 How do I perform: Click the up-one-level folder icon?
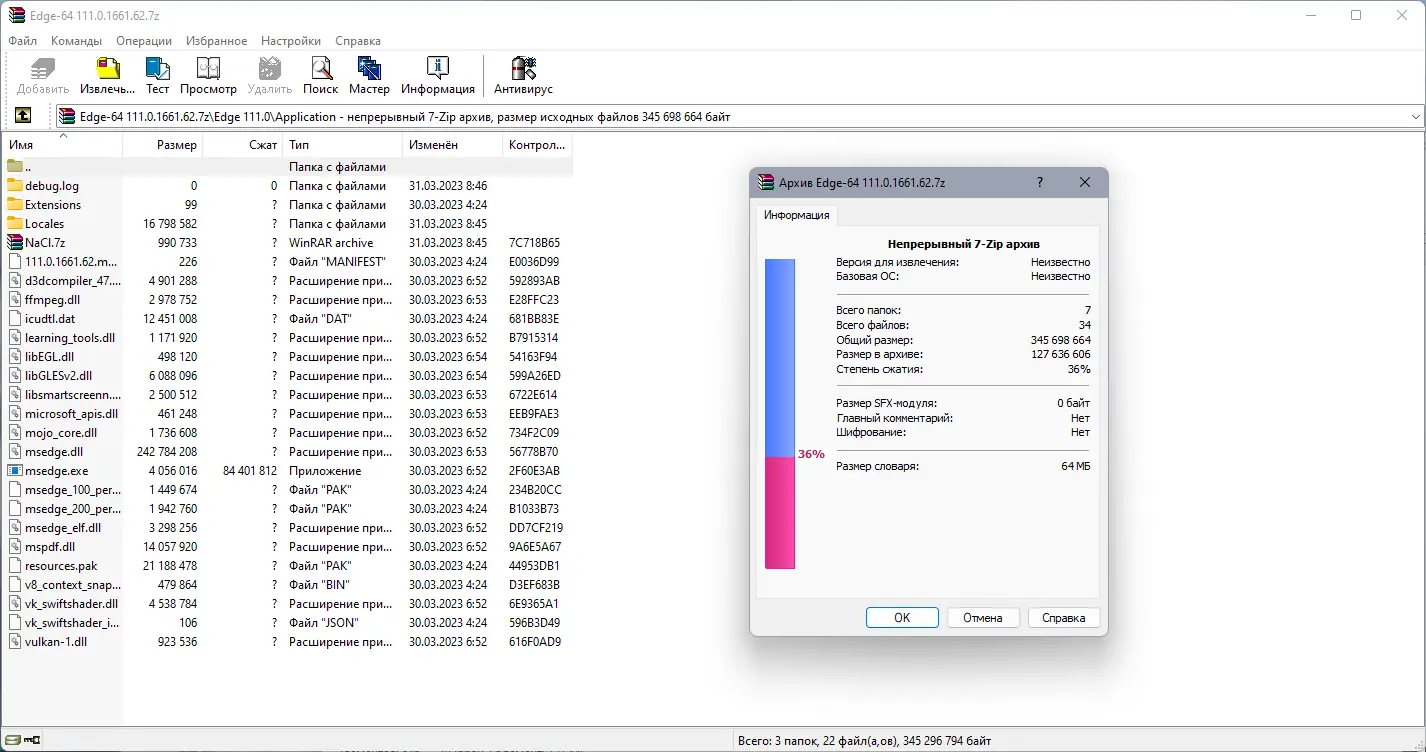22,115
